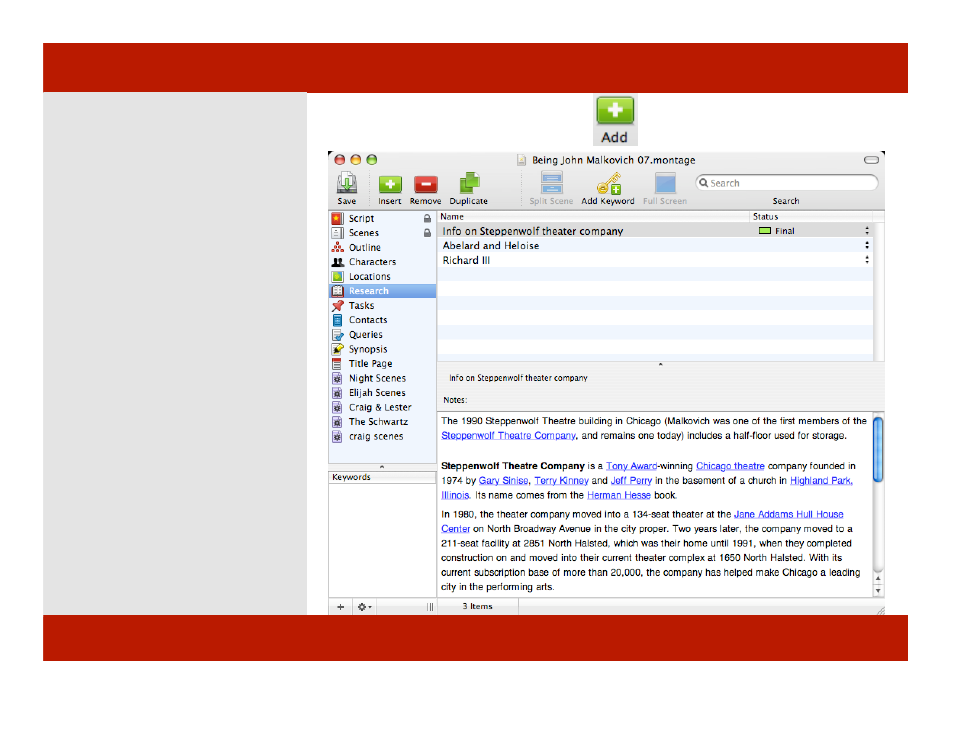Click the Full Screen icon
The image size is (954, 737).
tap(665, 183)
